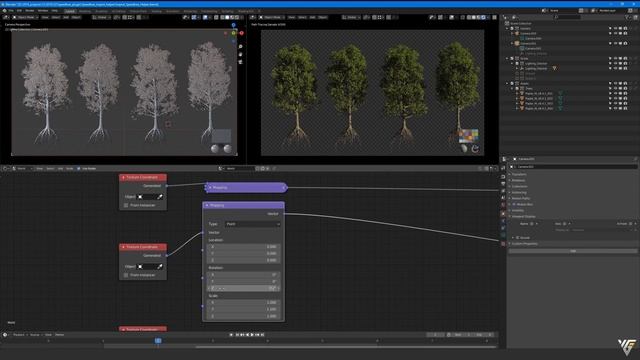
Task: Click the wide button below Custom Properties
Action: click(573, 251)
